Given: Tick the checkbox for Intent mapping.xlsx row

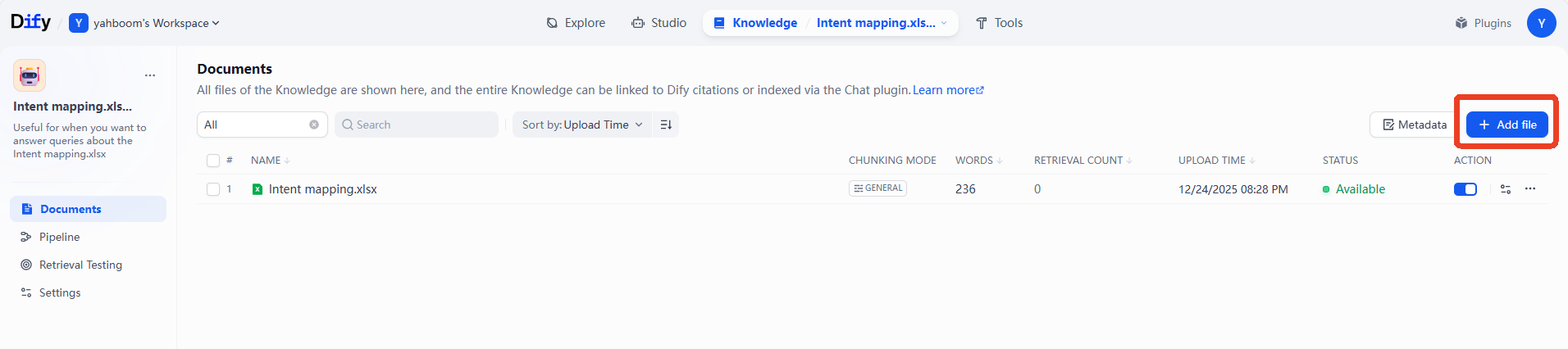Looking at the screenshot, I should point(213,189).
